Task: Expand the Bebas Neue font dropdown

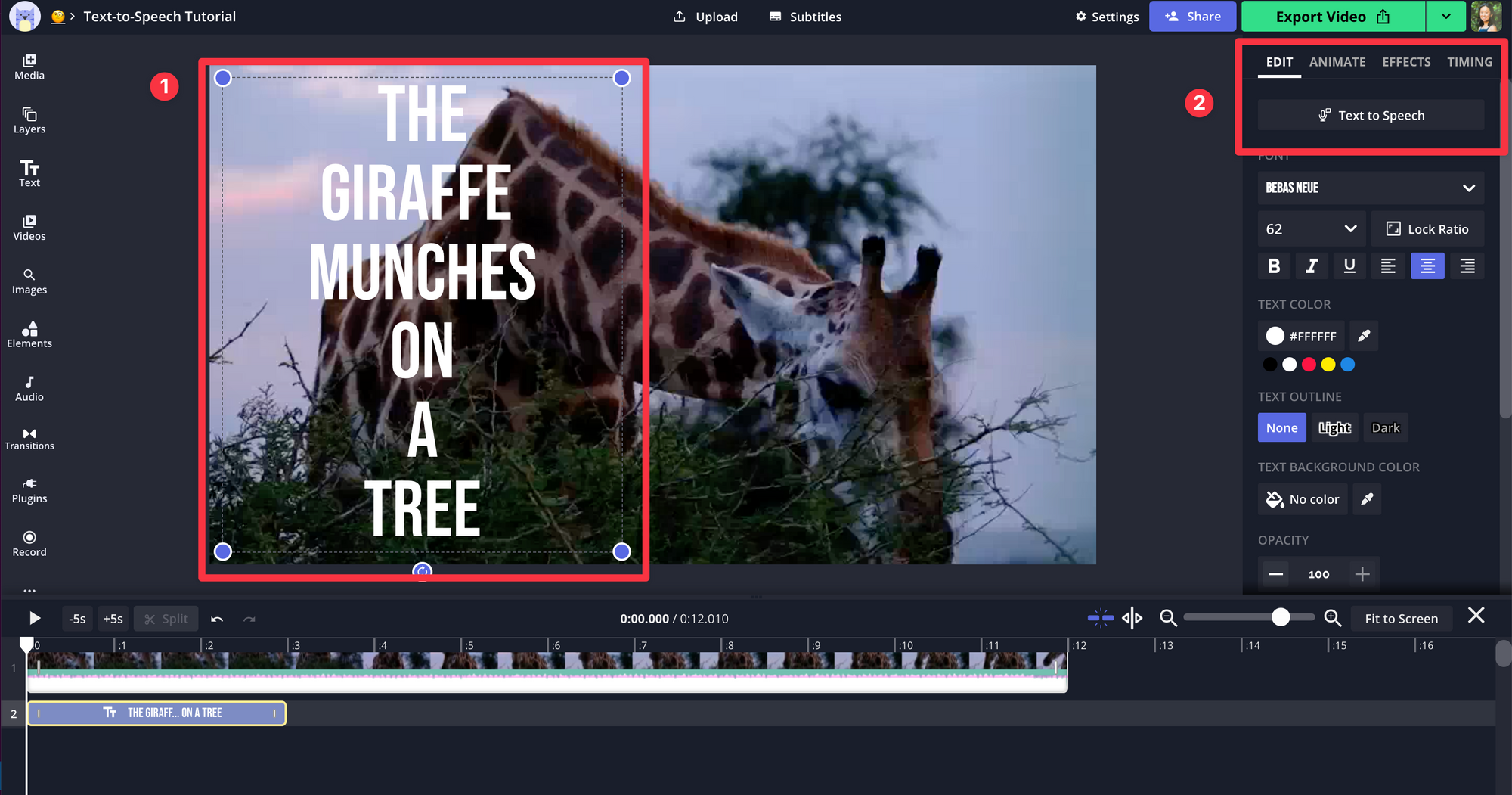Action: tap(1370, 188)
